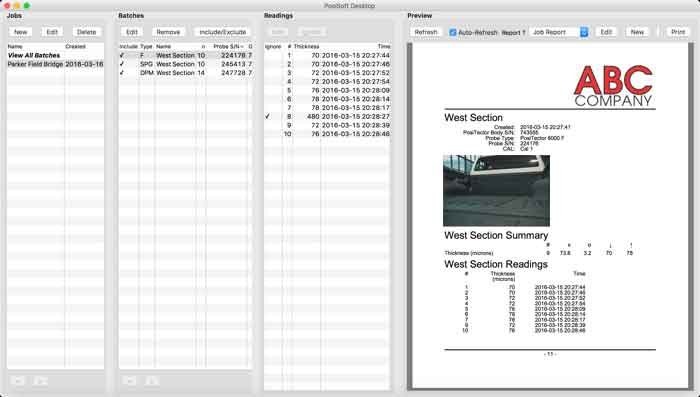Toggle the Auto-Refresh checkbox

pyautogui.click(x=453, y=33)
